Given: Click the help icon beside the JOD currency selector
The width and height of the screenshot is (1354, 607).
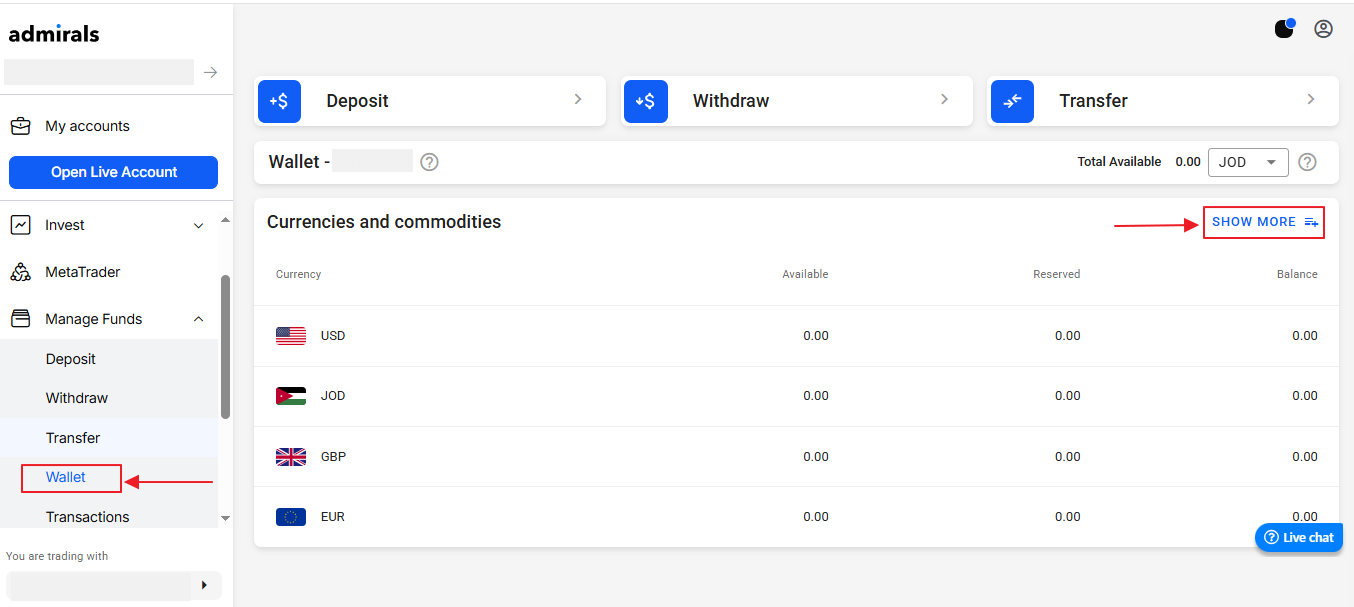Looking at the screenshot, I should [x=1307, y=162].
